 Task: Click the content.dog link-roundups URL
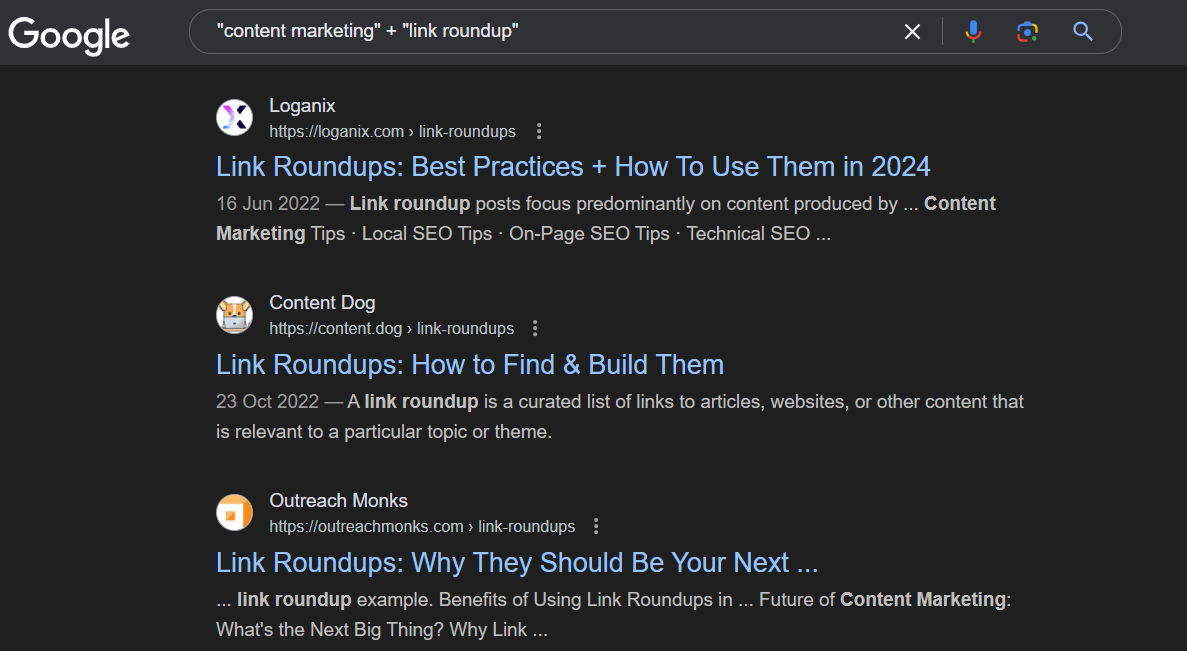point(391,329)
